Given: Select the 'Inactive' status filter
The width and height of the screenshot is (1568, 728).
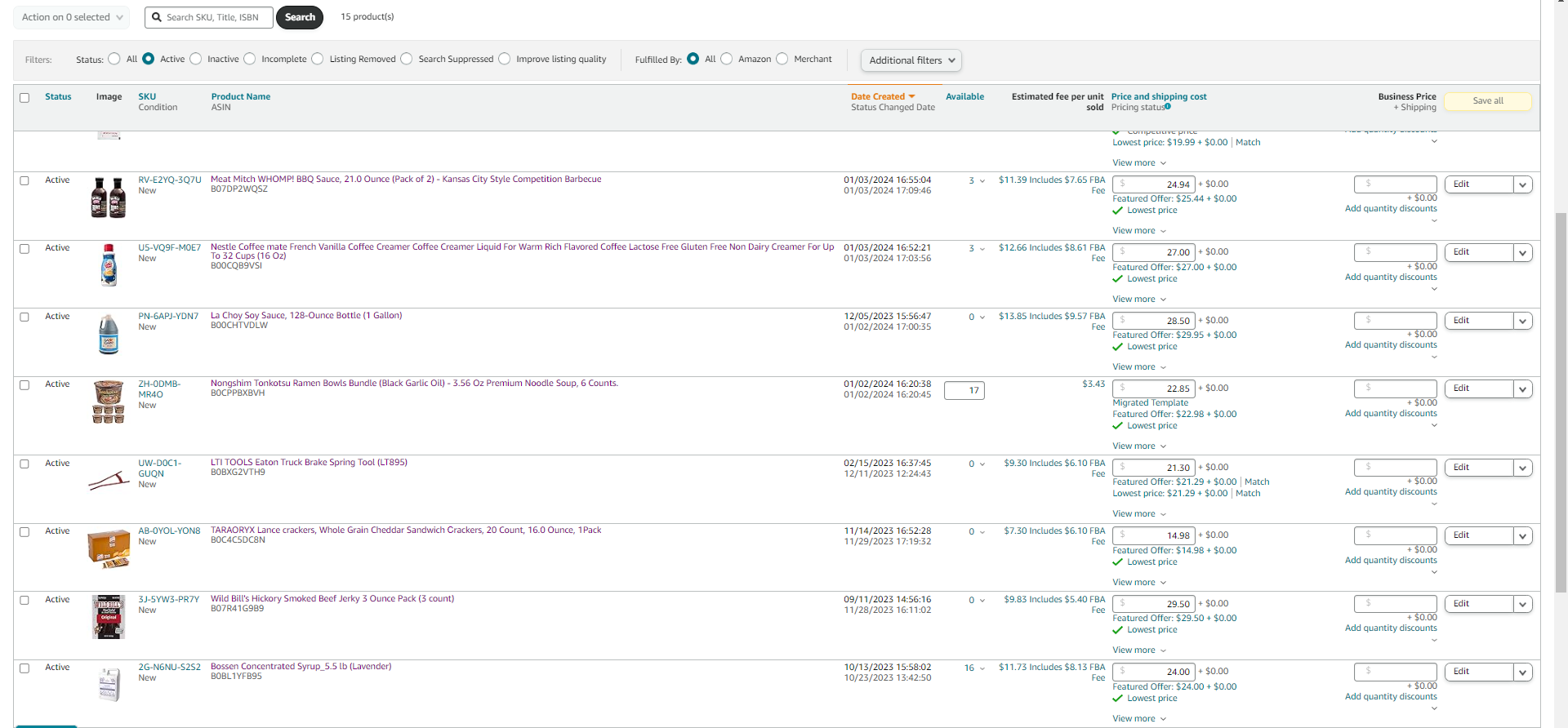Looking at the screenshot, I should [x=196, y=59].
